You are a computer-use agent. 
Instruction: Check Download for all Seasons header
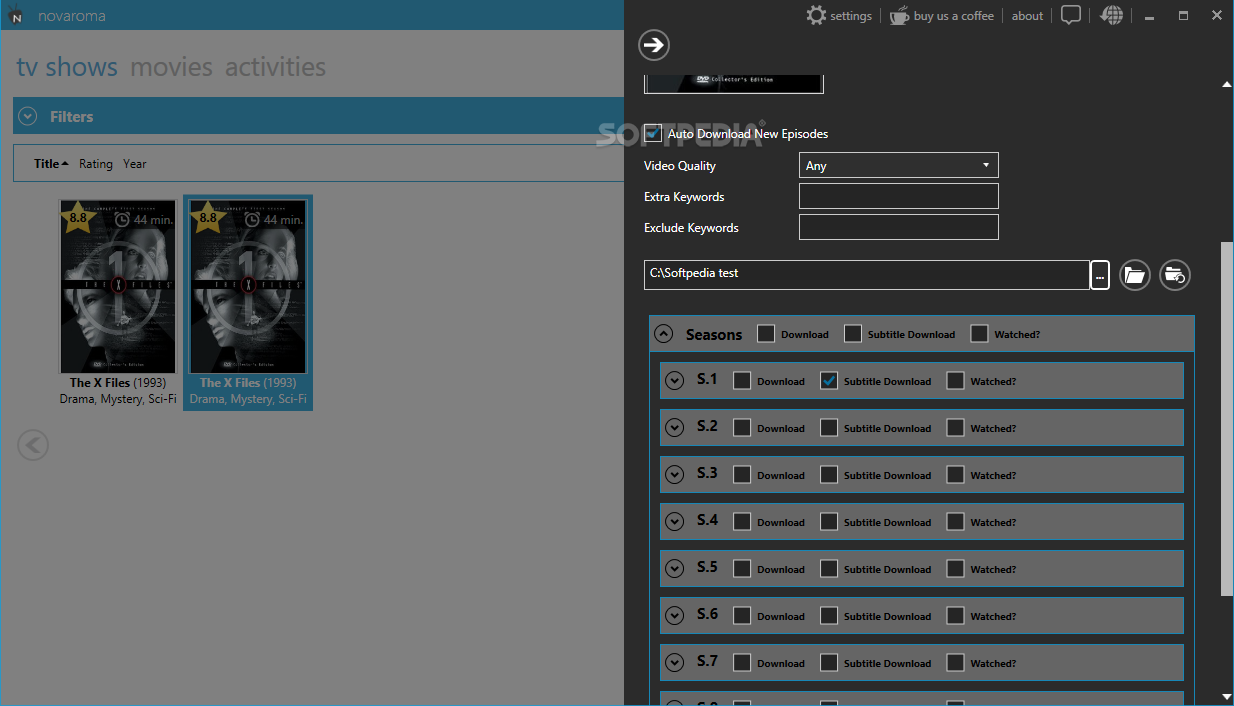(766, 334)
